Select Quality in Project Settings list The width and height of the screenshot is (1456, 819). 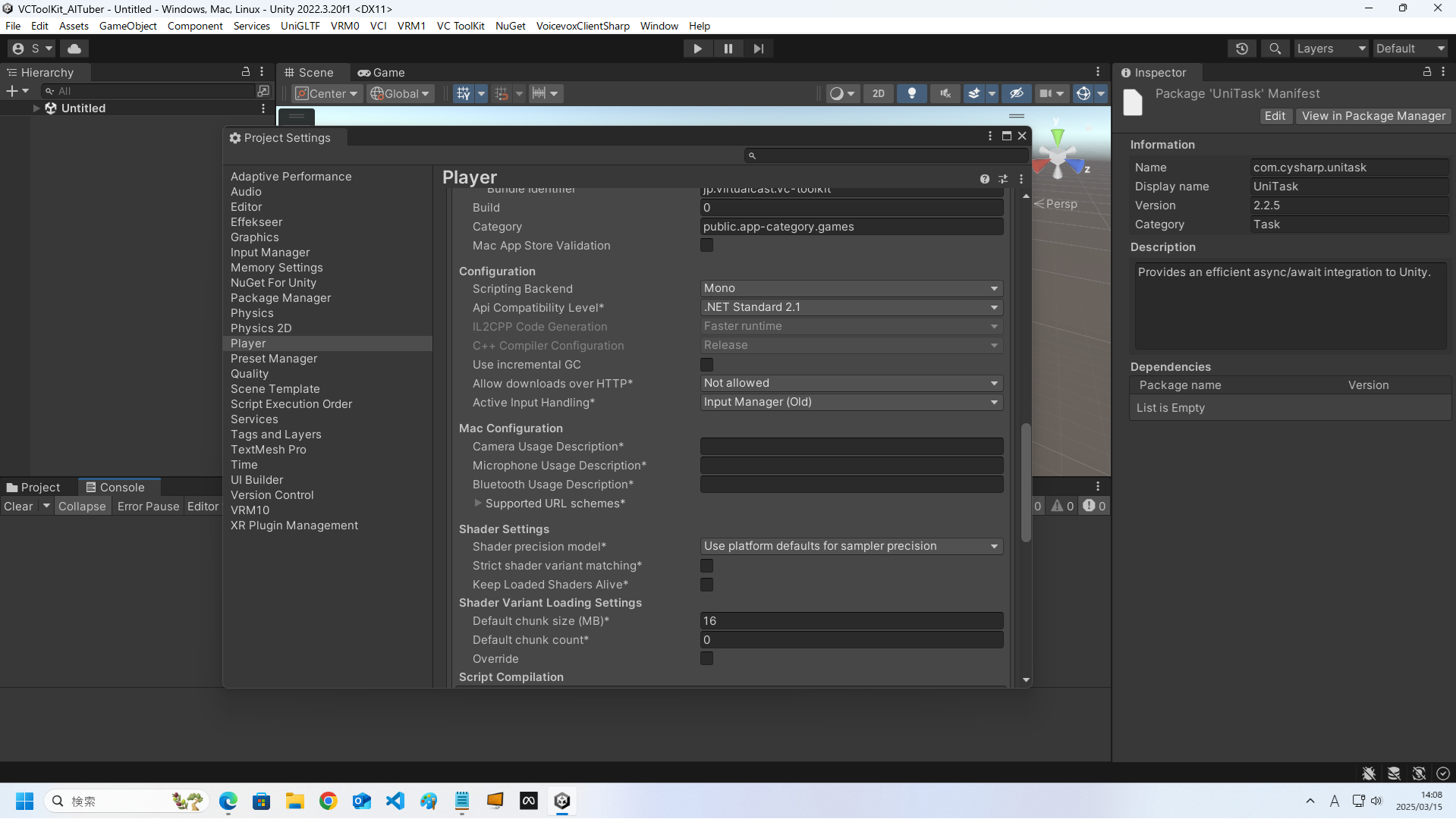(250, 374)
